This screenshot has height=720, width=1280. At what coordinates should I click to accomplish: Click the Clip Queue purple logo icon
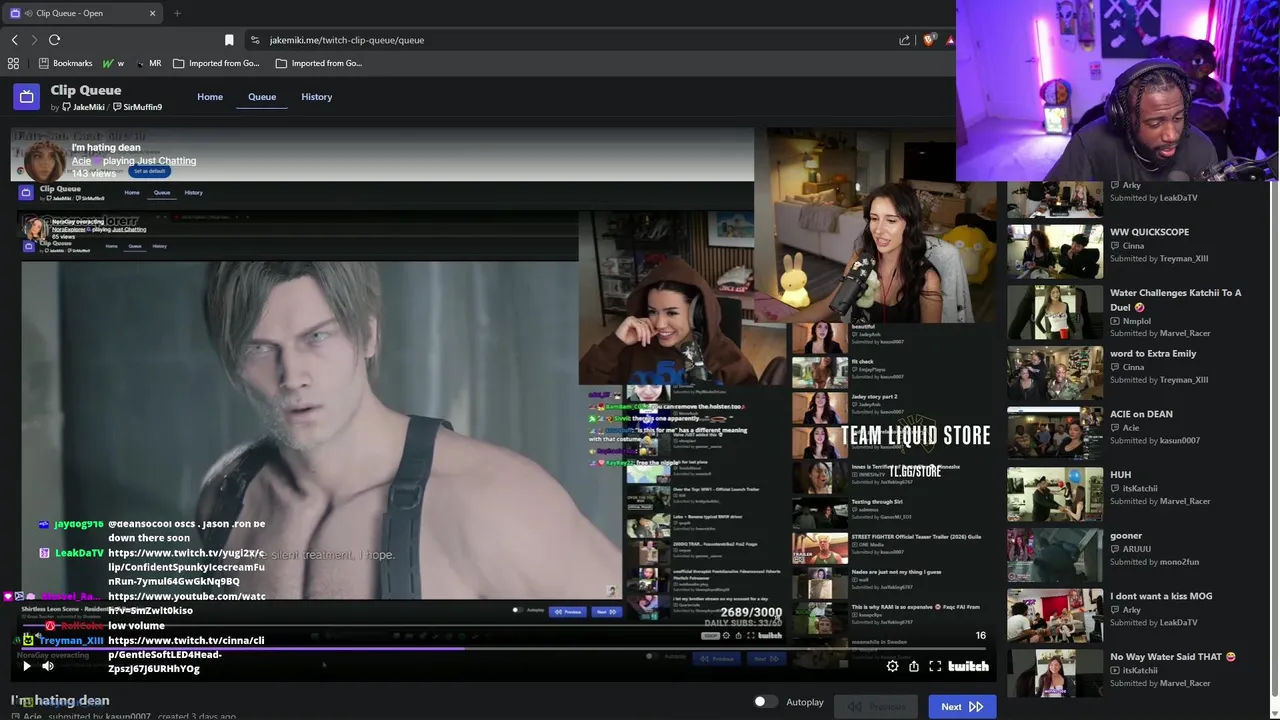27,97
